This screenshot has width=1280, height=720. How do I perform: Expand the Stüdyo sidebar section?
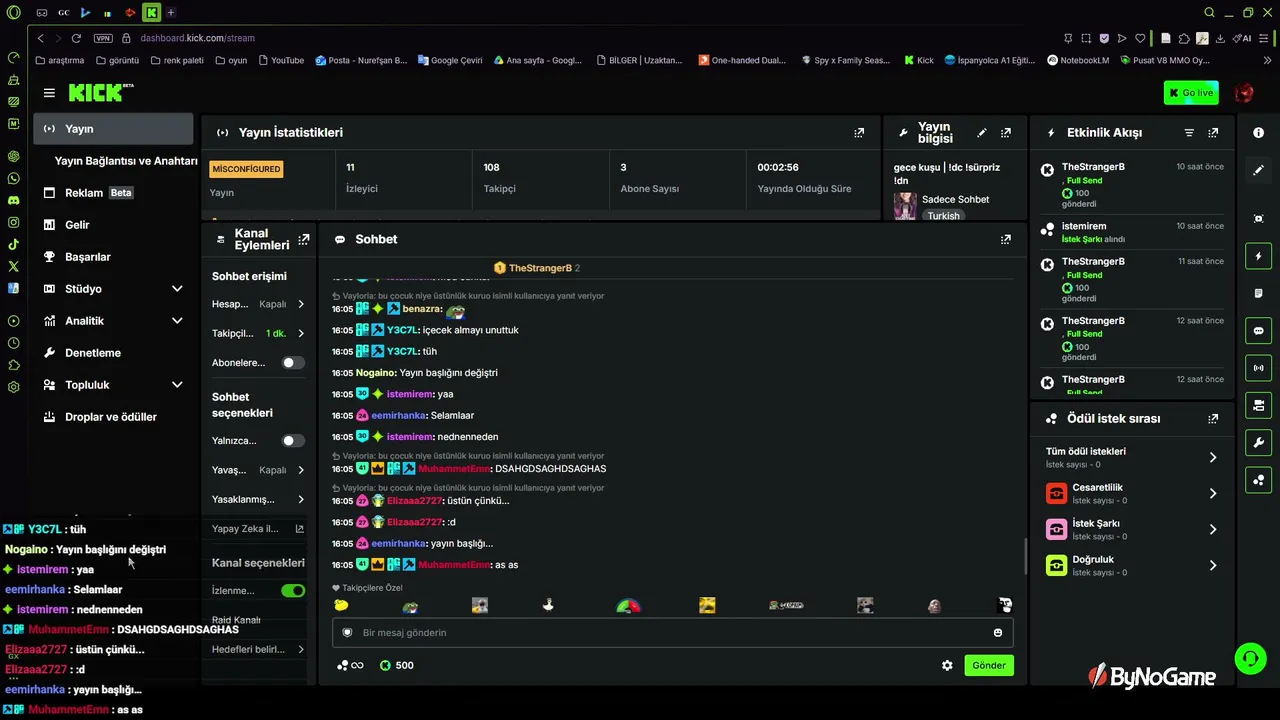click(177, 289)
